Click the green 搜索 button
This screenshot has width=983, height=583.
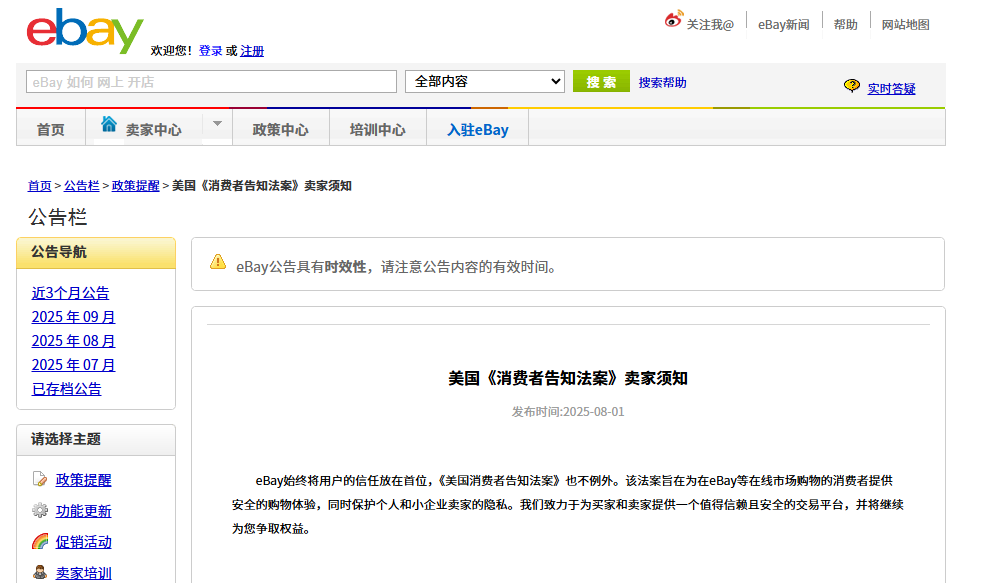(x=601, y=81)
